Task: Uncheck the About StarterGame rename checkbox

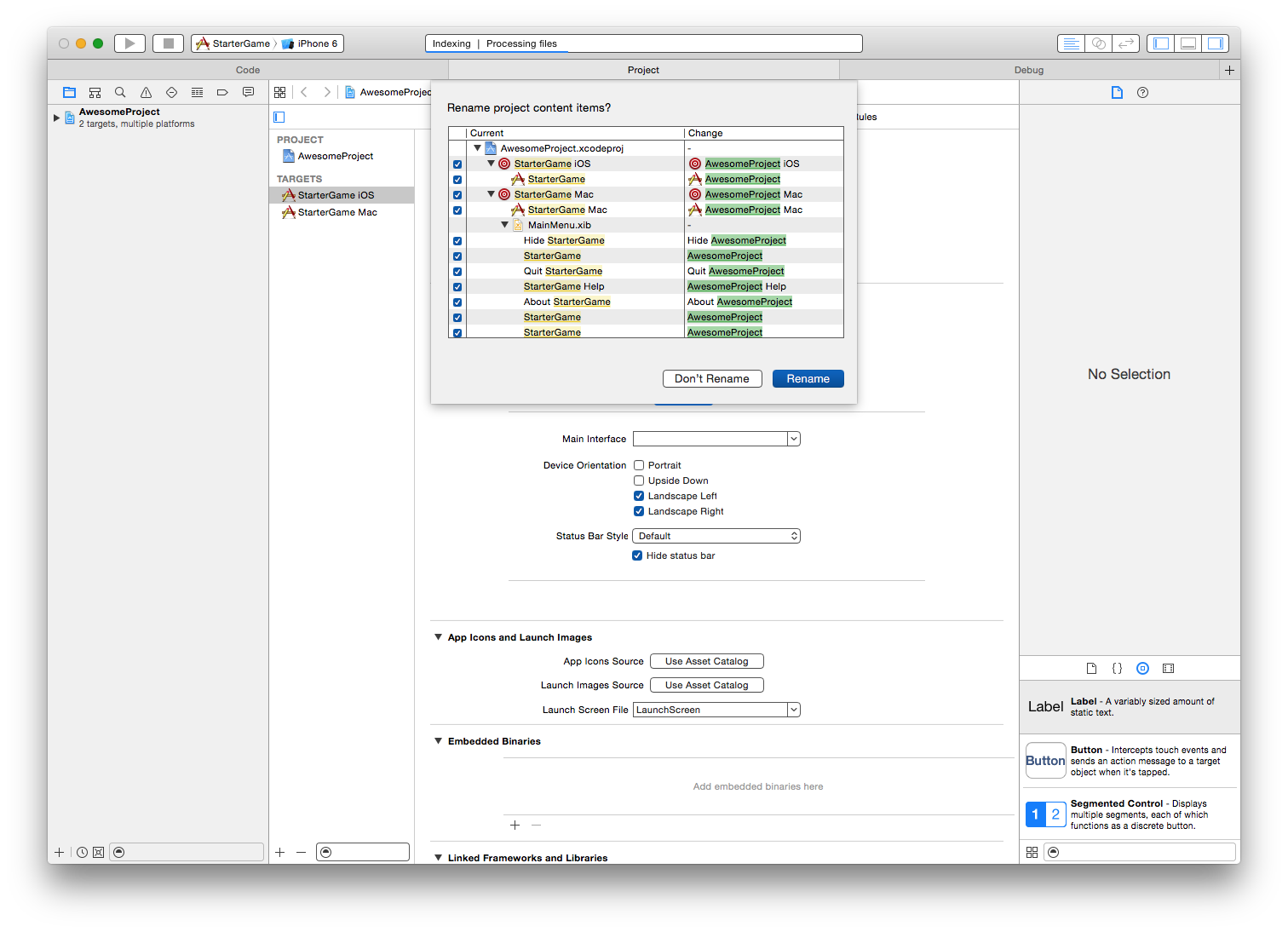Action: click(457, 302)
